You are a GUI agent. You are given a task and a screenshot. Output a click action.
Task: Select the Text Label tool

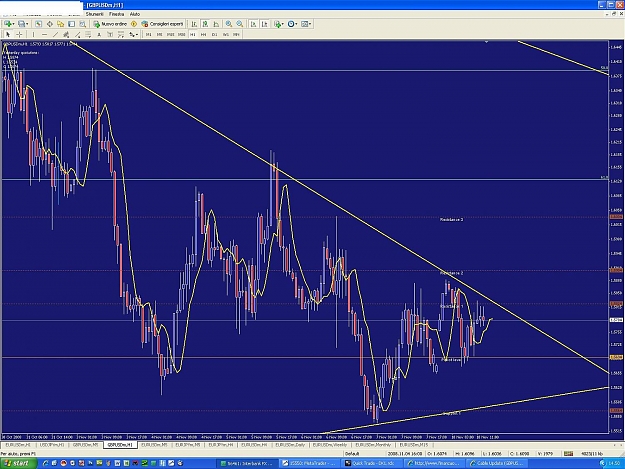[110, 35]
